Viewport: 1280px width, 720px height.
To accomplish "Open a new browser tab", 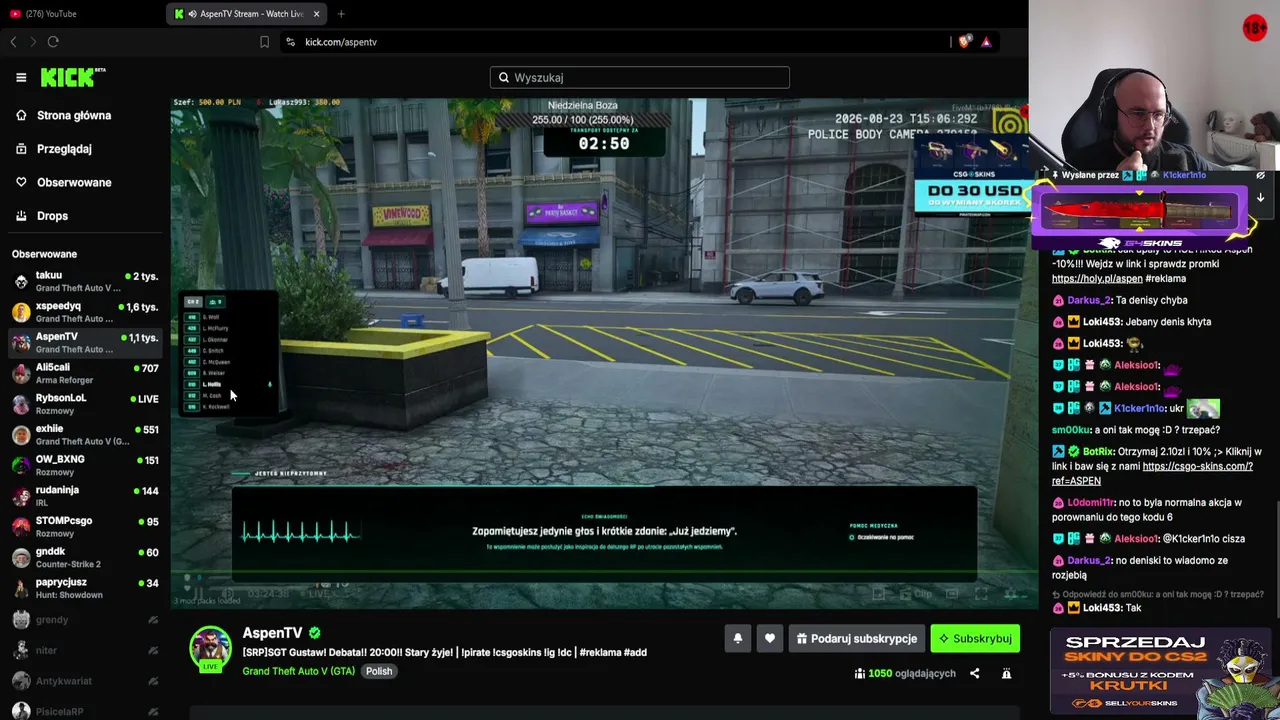I will click(x=341, y=14).
